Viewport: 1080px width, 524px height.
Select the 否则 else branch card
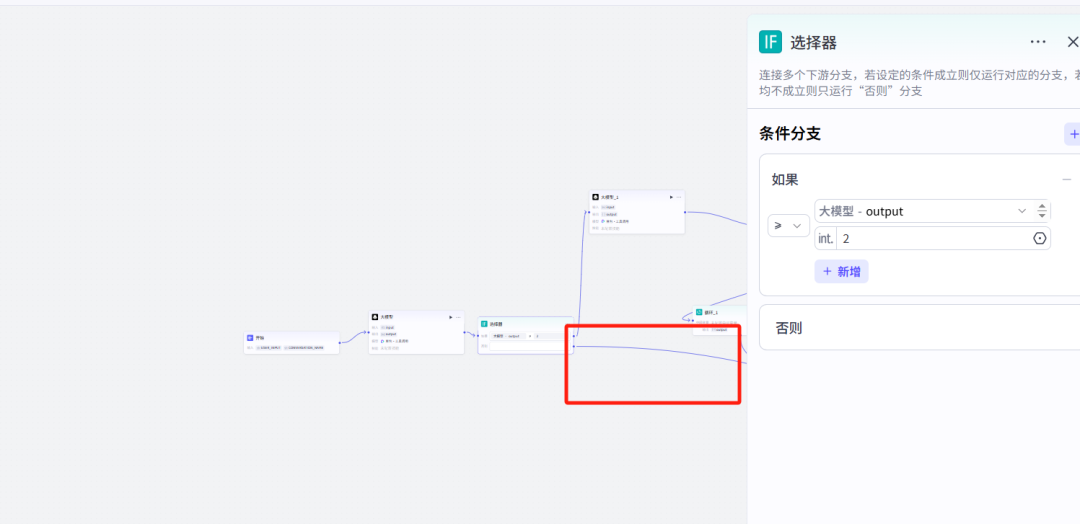point(920,328)
